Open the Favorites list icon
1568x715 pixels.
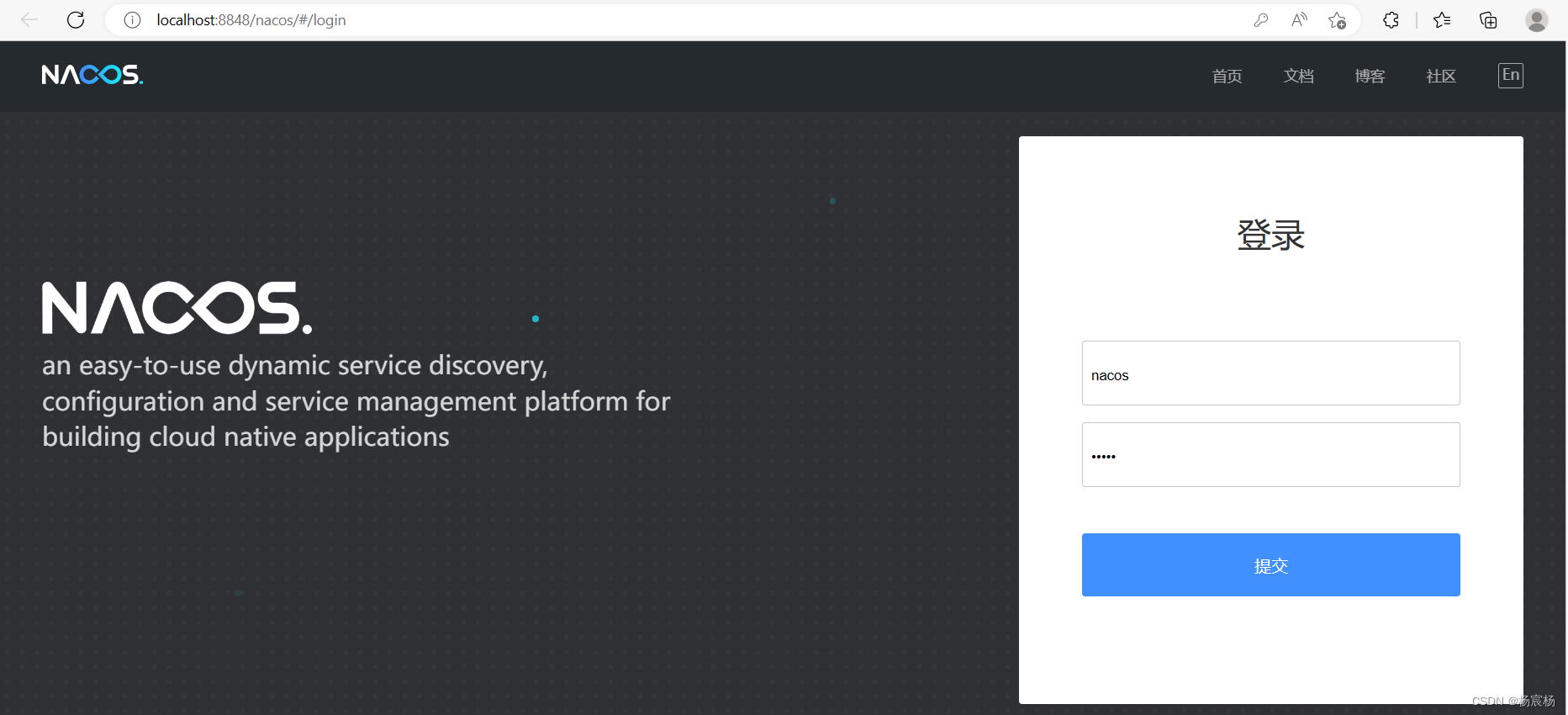tap(1442, 20)
